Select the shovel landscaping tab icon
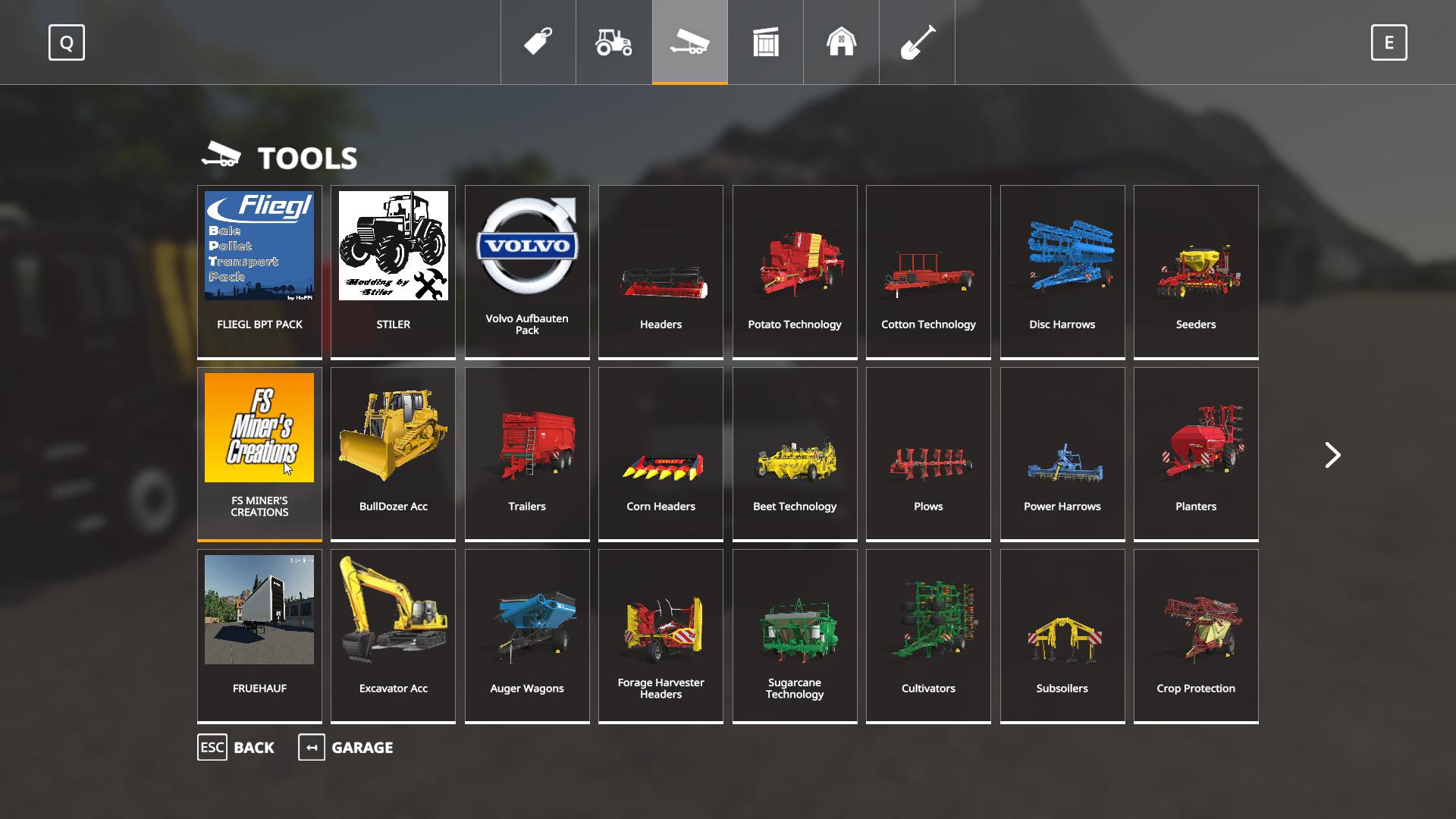This screenshot has height=819, width=1456. (917, 42)
